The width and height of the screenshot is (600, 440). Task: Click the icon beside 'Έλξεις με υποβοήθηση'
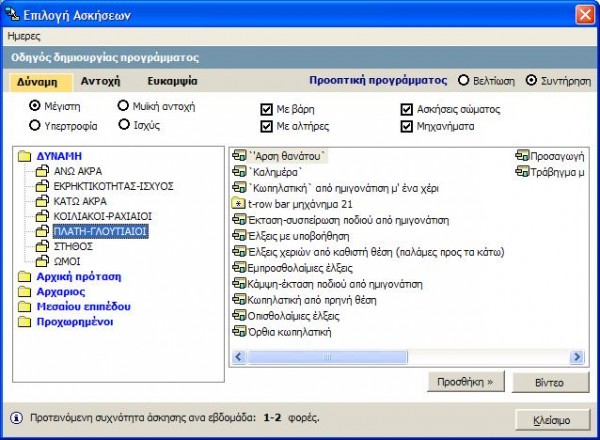point(239,235)
